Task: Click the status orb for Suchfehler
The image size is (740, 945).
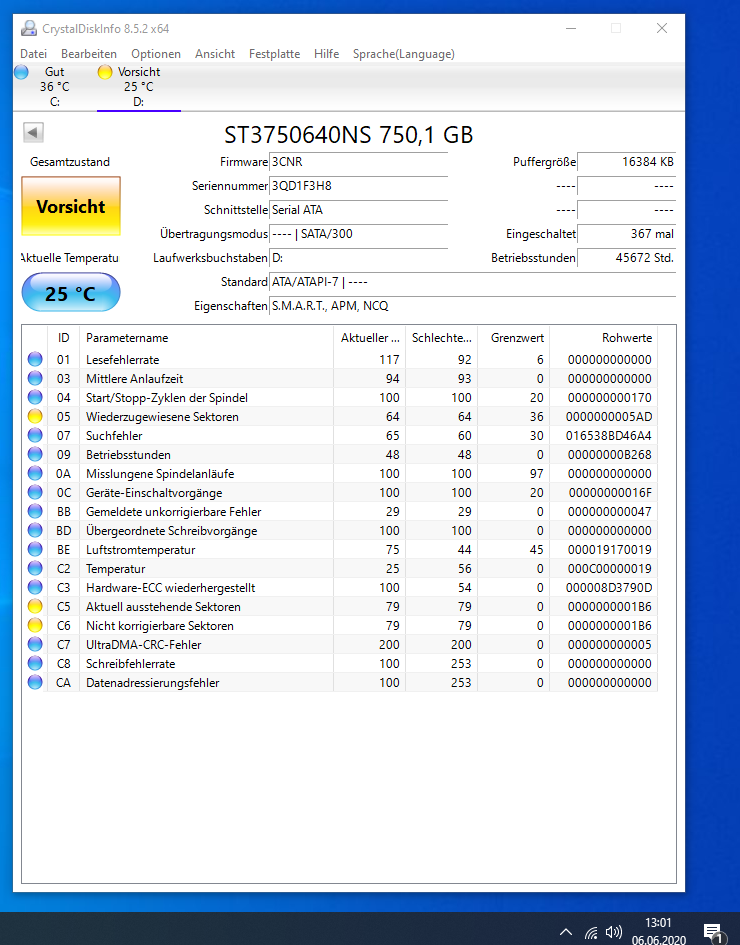Action: click(35, 435)
